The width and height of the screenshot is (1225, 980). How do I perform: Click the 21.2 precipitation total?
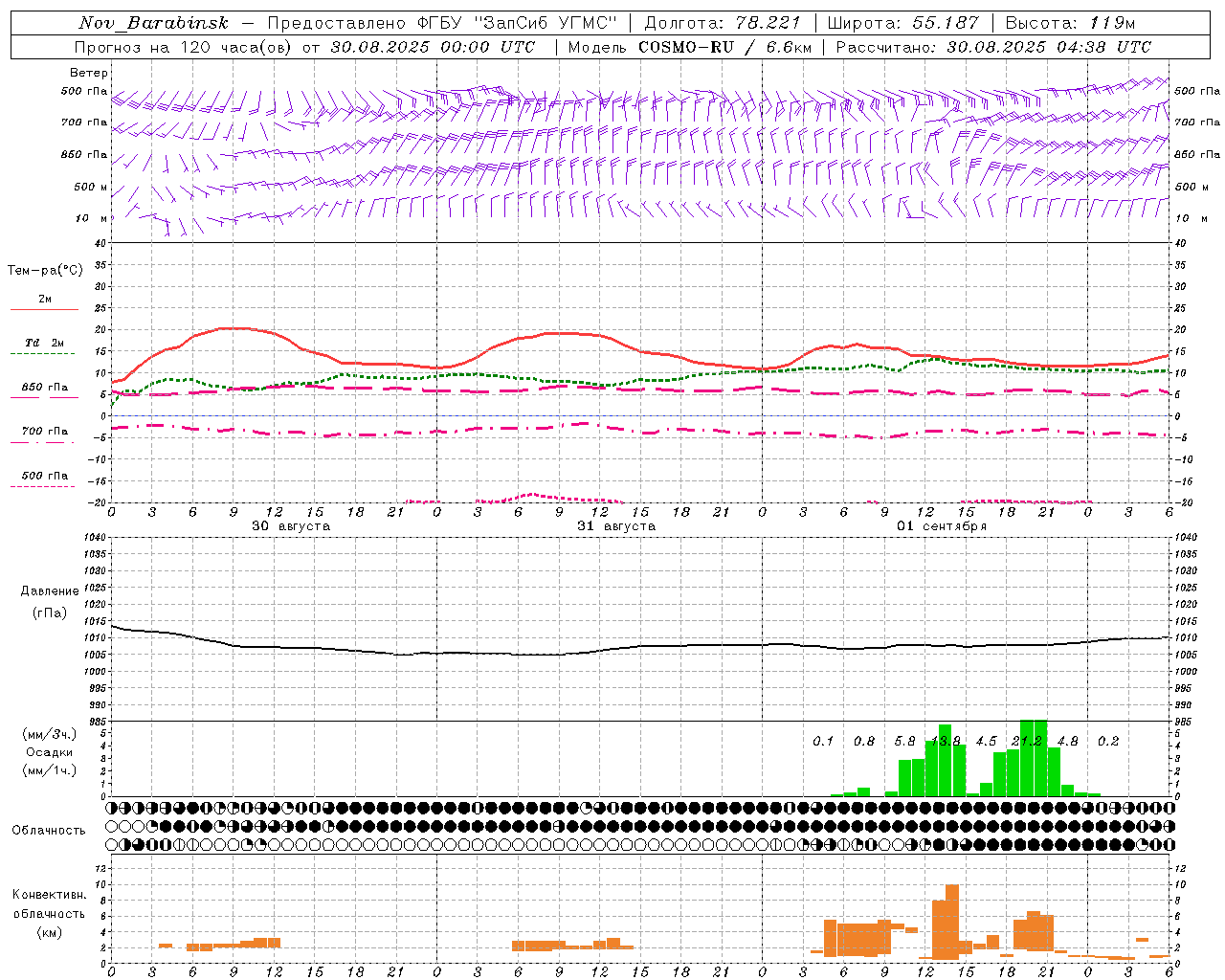pyautogui.click(x=1027, y=742)
